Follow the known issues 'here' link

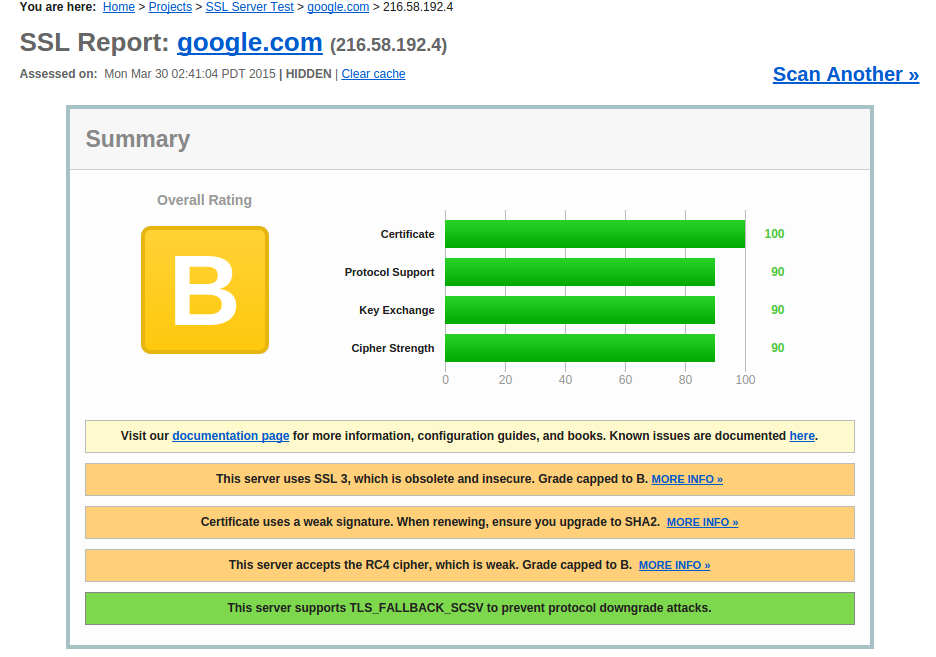coord(802,436)
